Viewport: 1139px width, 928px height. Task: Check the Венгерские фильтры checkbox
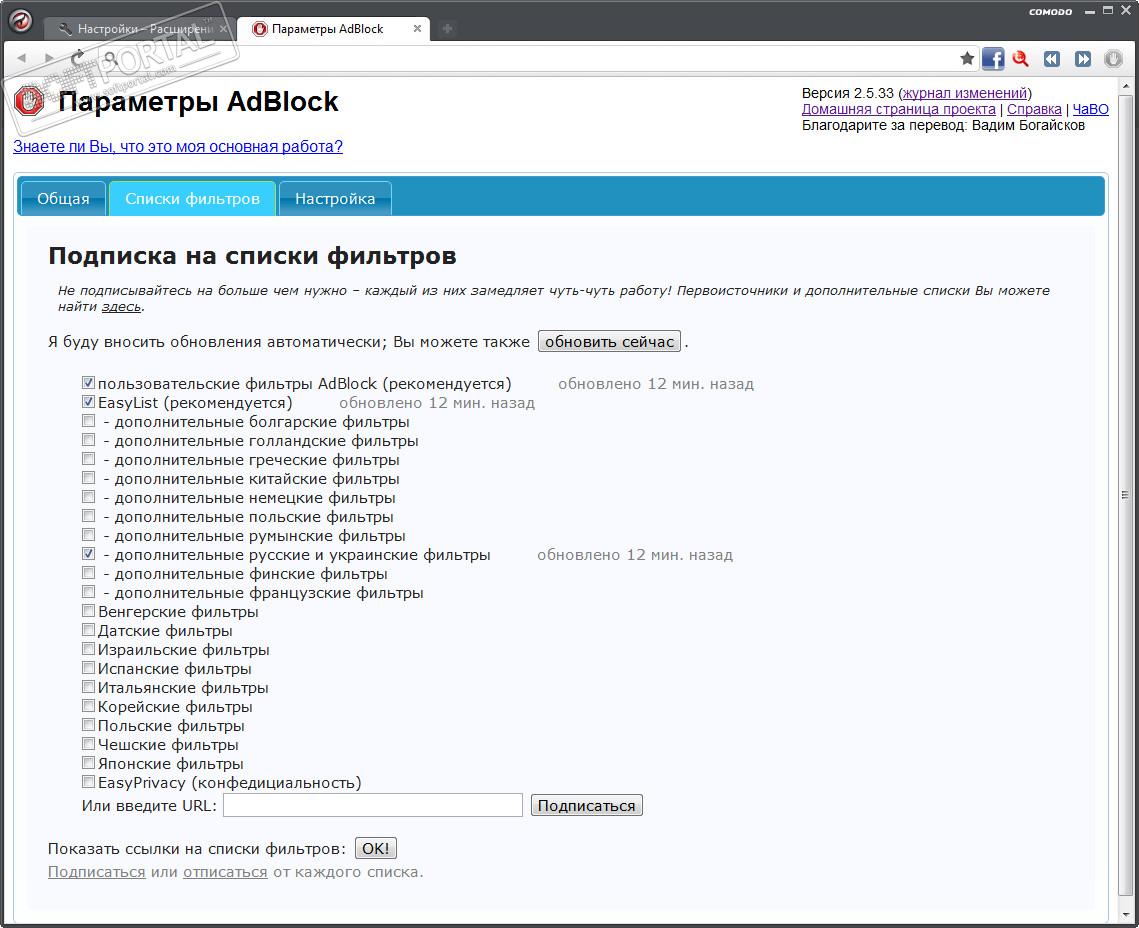click(88, 610)
